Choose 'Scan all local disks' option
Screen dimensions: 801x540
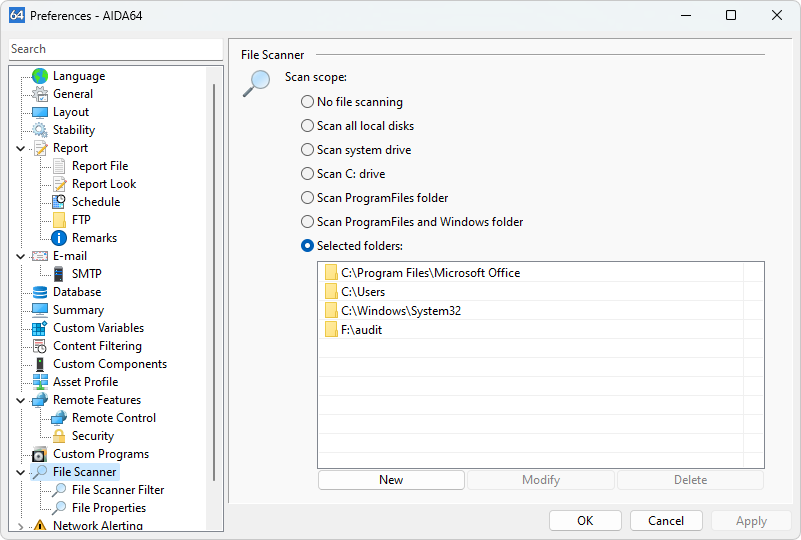[308, 126]
